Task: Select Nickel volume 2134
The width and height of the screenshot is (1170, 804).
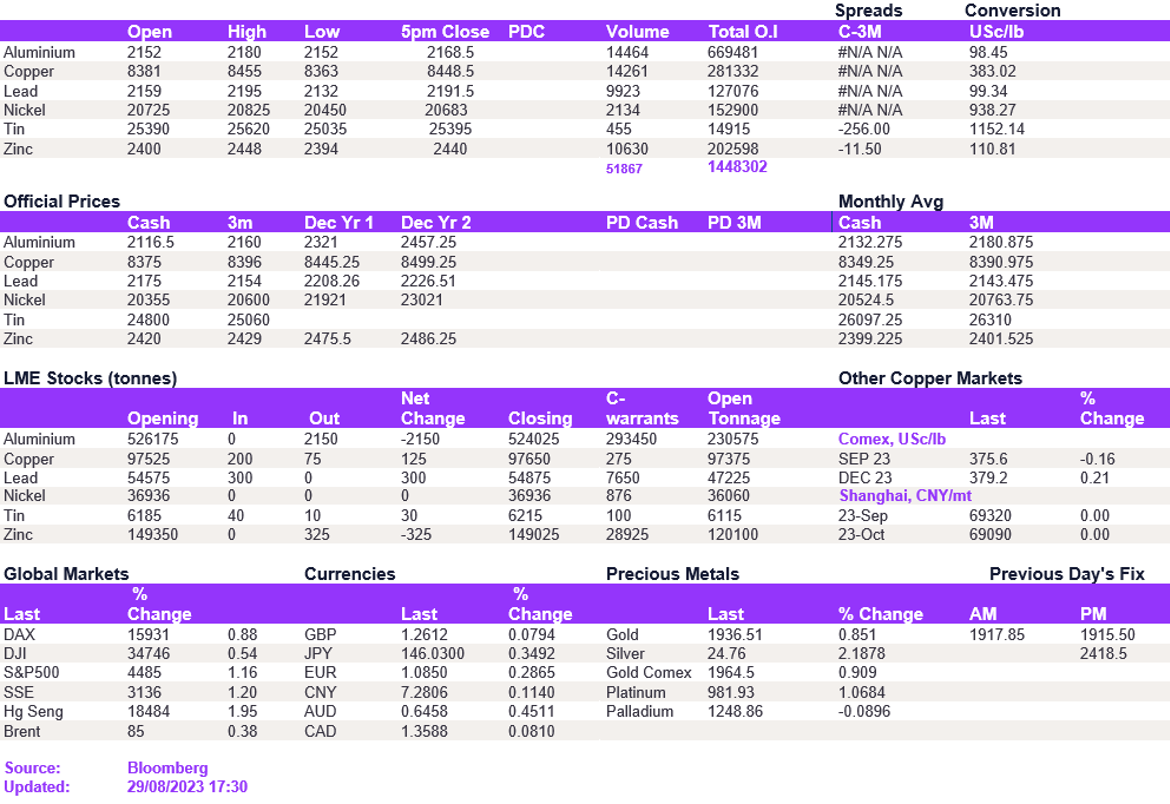Action: 623,110
